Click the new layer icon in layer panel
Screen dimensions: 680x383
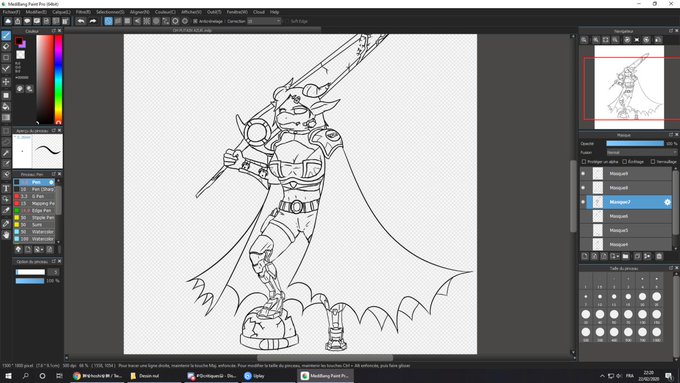pos(585,256)
